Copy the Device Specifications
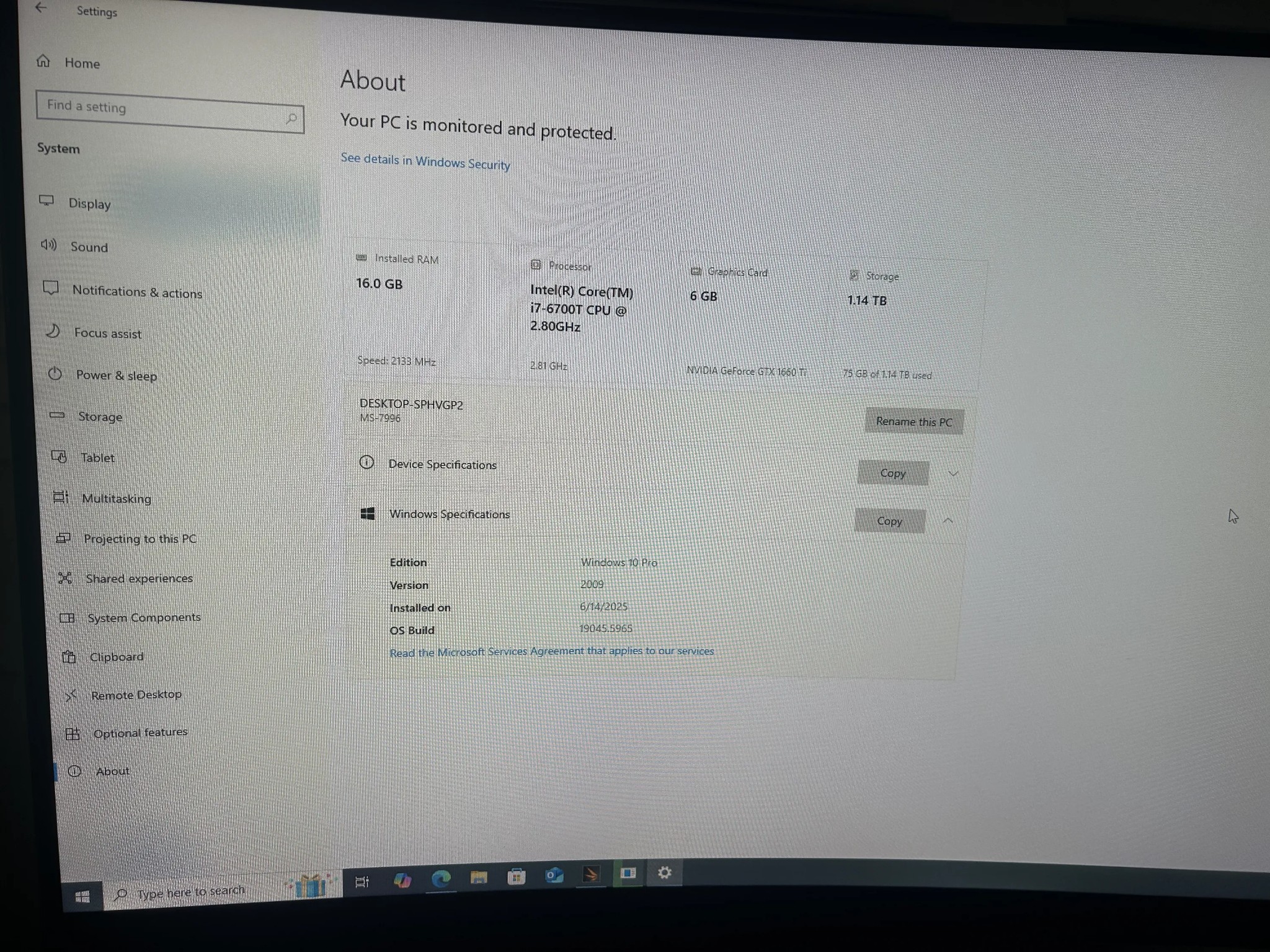The image size is (1270, 952). pyautogui.click(x=893, y=473)
